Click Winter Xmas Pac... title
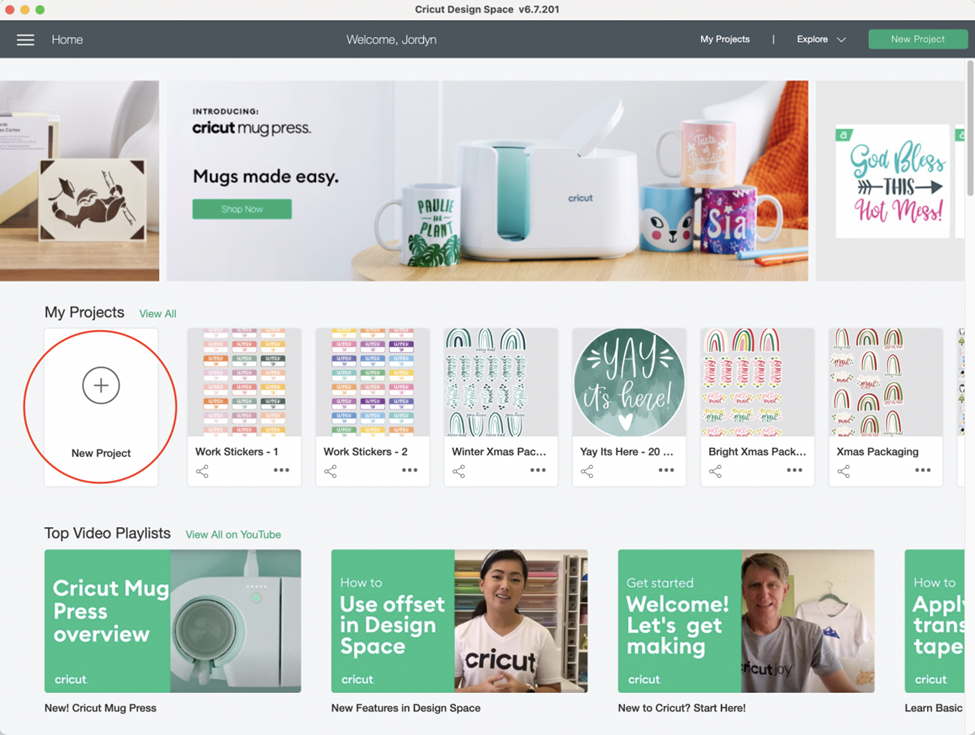Viewport: 975px width, 735px height. click(499, 451)
